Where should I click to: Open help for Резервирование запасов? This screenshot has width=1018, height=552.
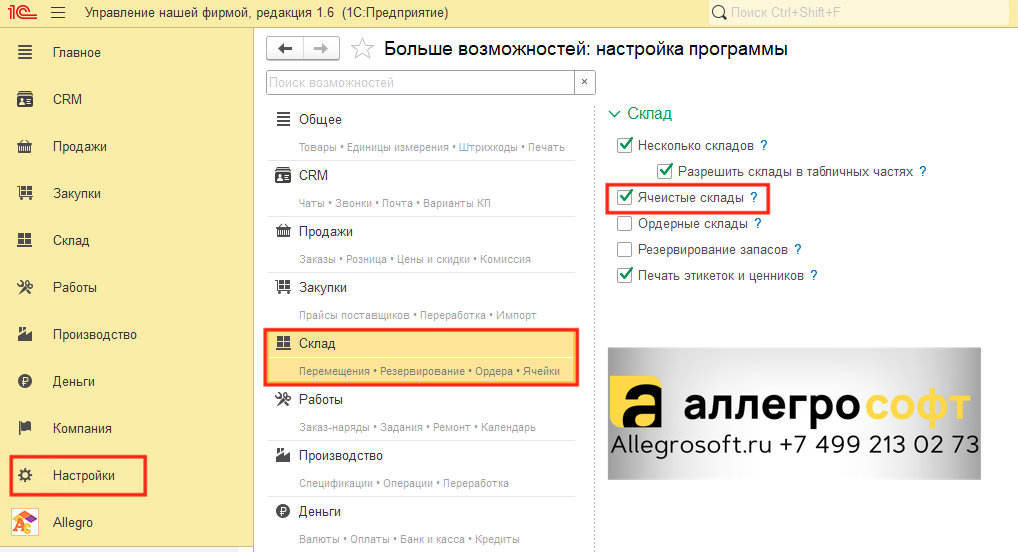point(798,249)
